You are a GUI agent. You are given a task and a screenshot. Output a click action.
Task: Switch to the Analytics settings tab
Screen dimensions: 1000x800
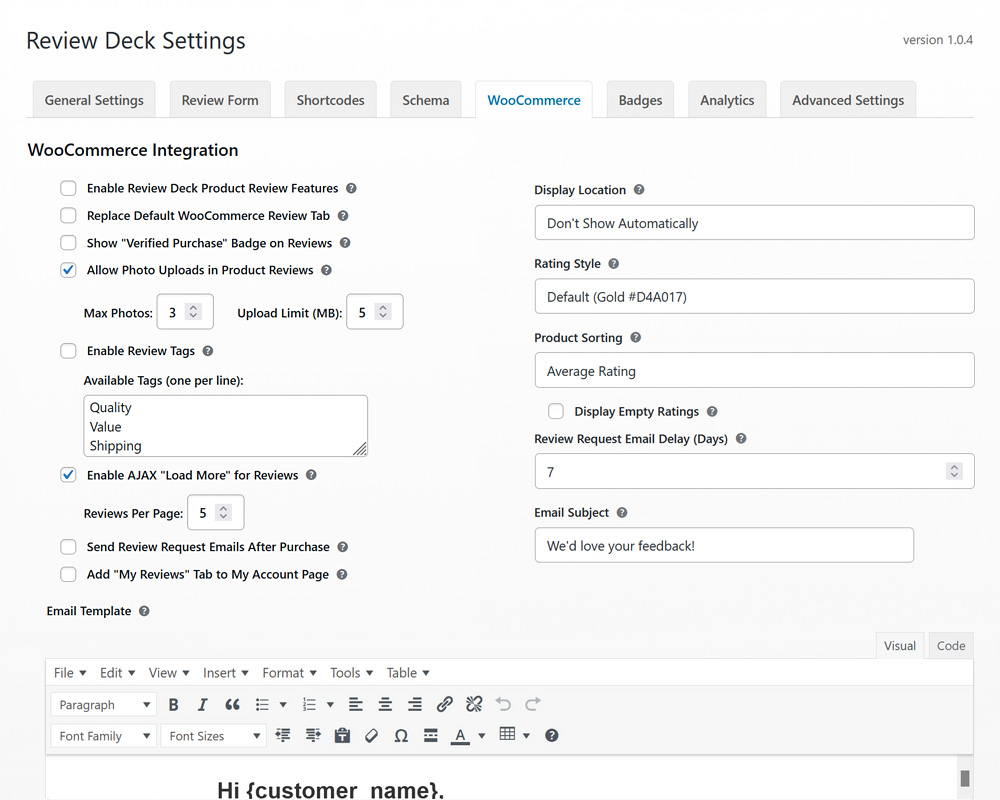pyautogui.click(x=727, y=100)
